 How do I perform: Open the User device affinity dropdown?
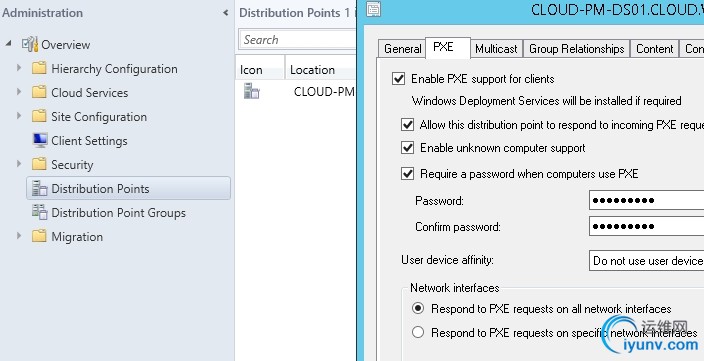[x=646, y=260]
